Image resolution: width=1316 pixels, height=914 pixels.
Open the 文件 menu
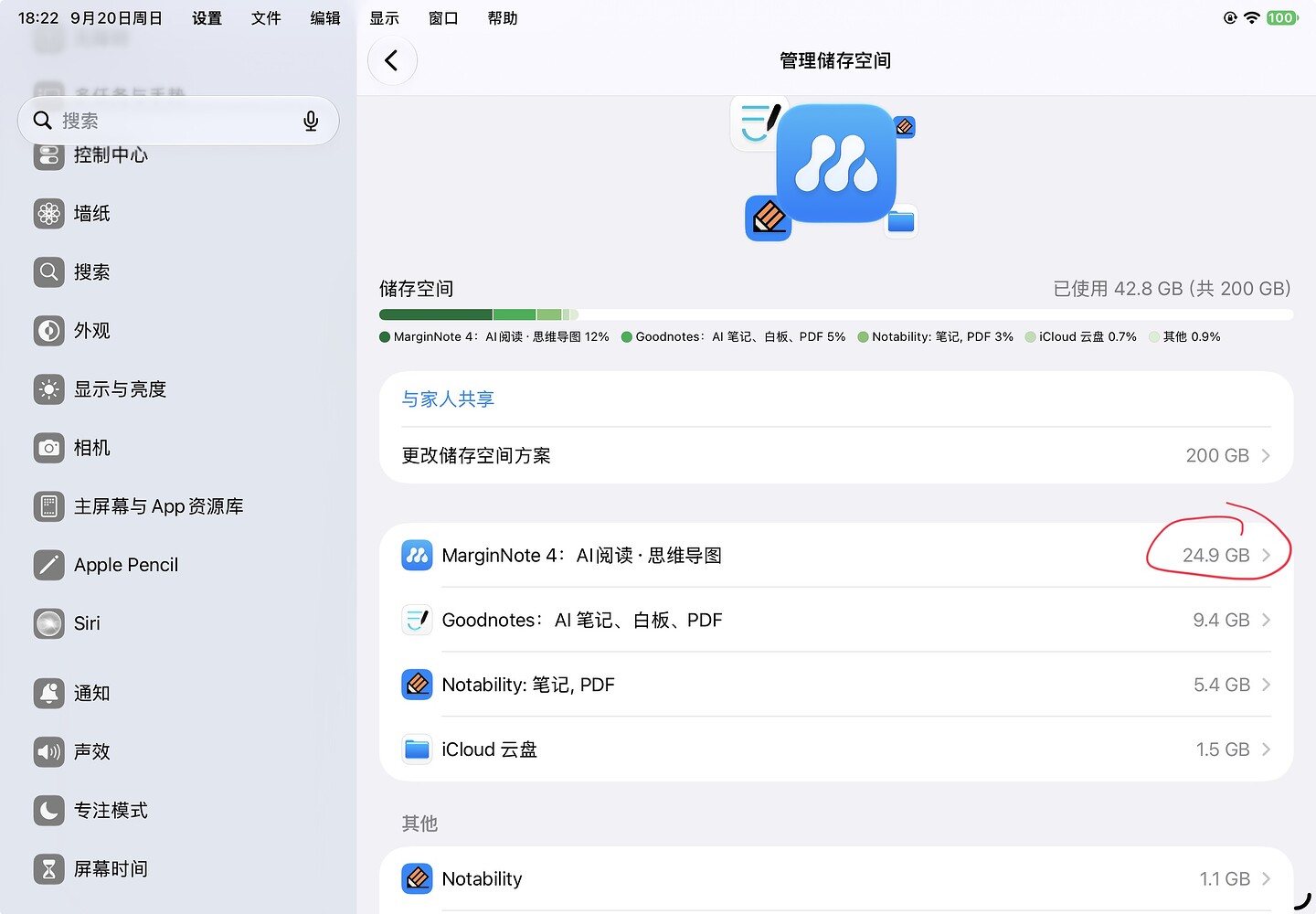[266, 18]
